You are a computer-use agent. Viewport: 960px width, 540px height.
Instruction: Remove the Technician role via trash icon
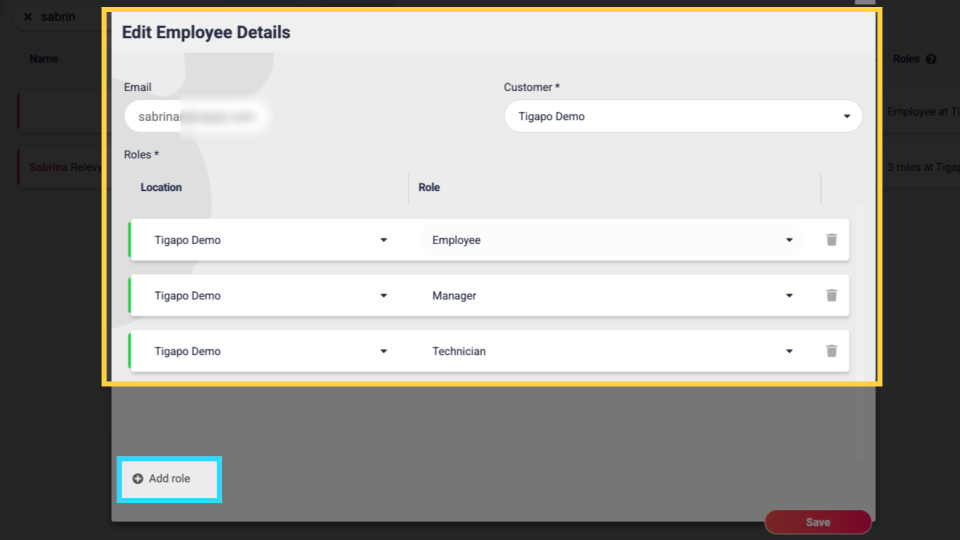pyautogui.click(x=831, y=351)
